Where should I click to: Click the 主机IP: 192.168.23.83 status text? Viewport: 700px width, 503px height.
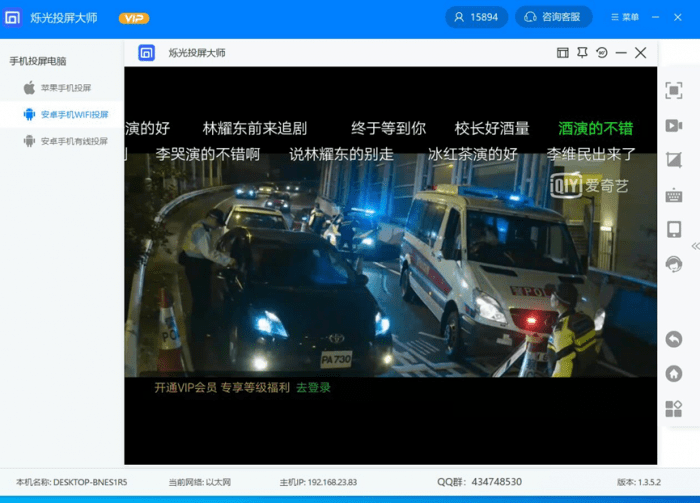[x=318, y=482]
